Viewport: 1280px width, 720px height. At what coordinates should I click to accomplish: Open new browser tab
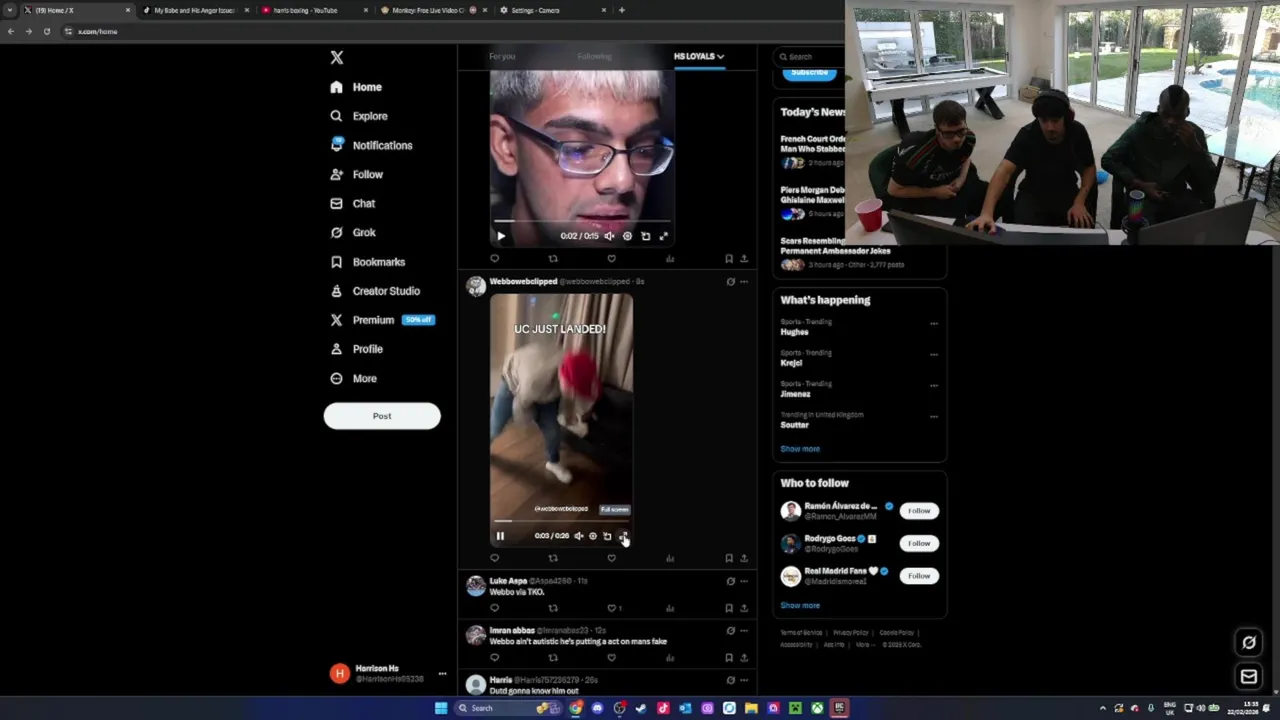(x=622, y=10)
